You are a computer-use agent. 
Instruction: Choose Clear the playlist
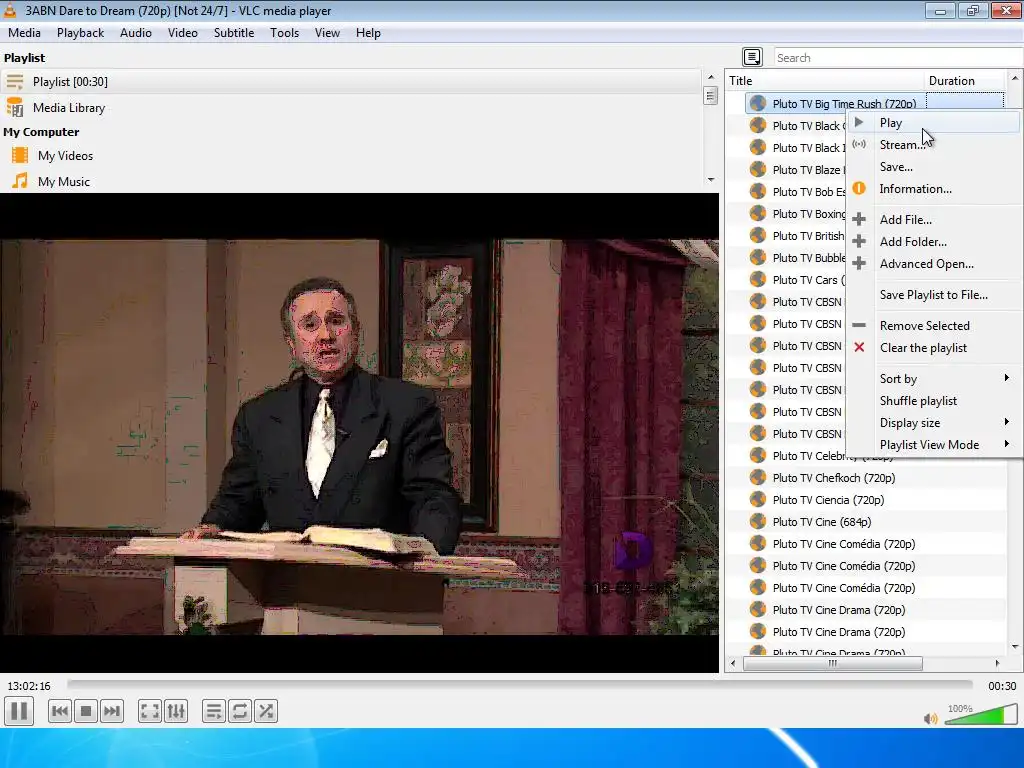click(934, 347)
